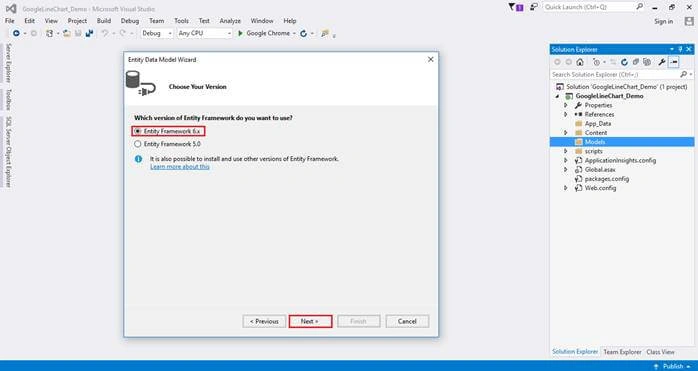The height and width of the screenshot is (371, 698).
Task: Click the Find in Files toolbar icon
Action: click(x=325, y=33)
